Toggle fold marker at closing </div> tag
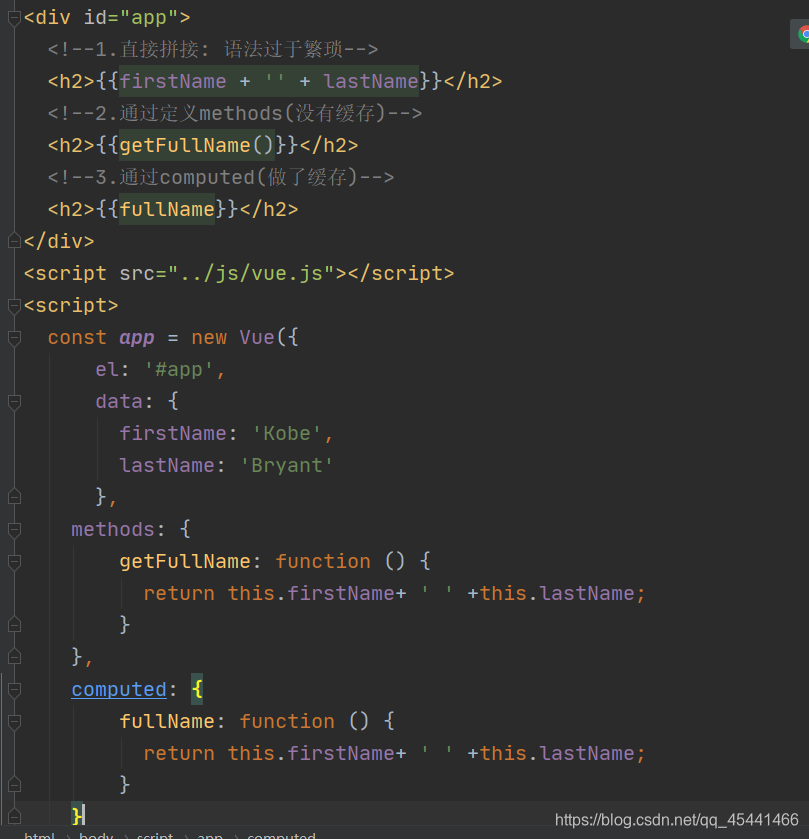Screen dimensions: 809x839 14,241
